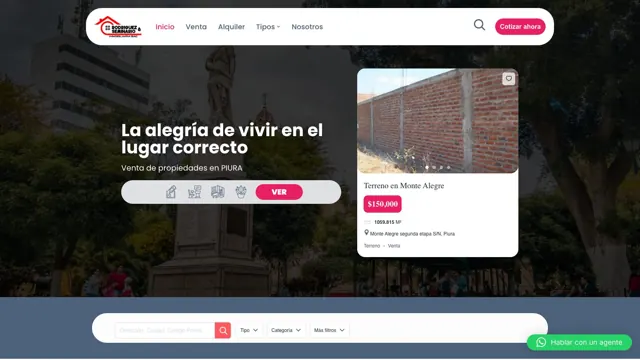
Task: Focus the address search input field
Action: (165, 330)
